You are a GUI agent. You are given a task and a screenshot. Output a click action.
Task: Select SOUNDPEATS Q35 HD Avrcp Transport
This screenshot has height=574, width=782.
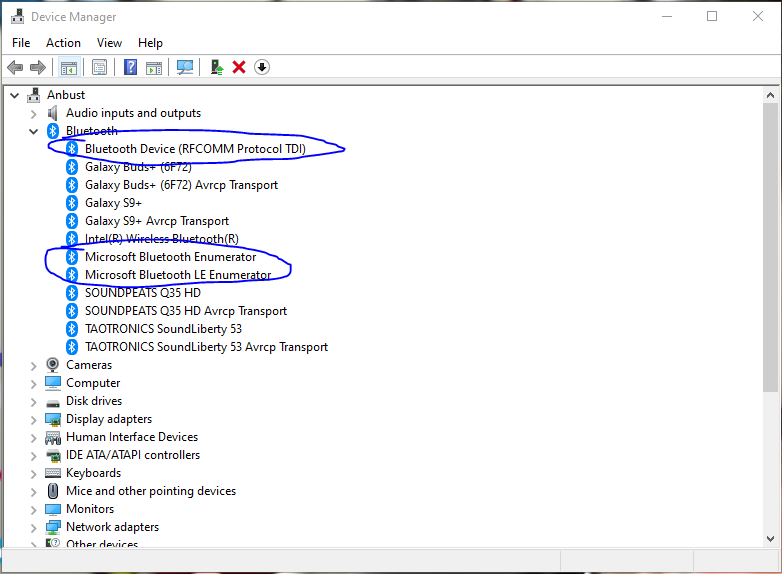click(x=186, y=311)
